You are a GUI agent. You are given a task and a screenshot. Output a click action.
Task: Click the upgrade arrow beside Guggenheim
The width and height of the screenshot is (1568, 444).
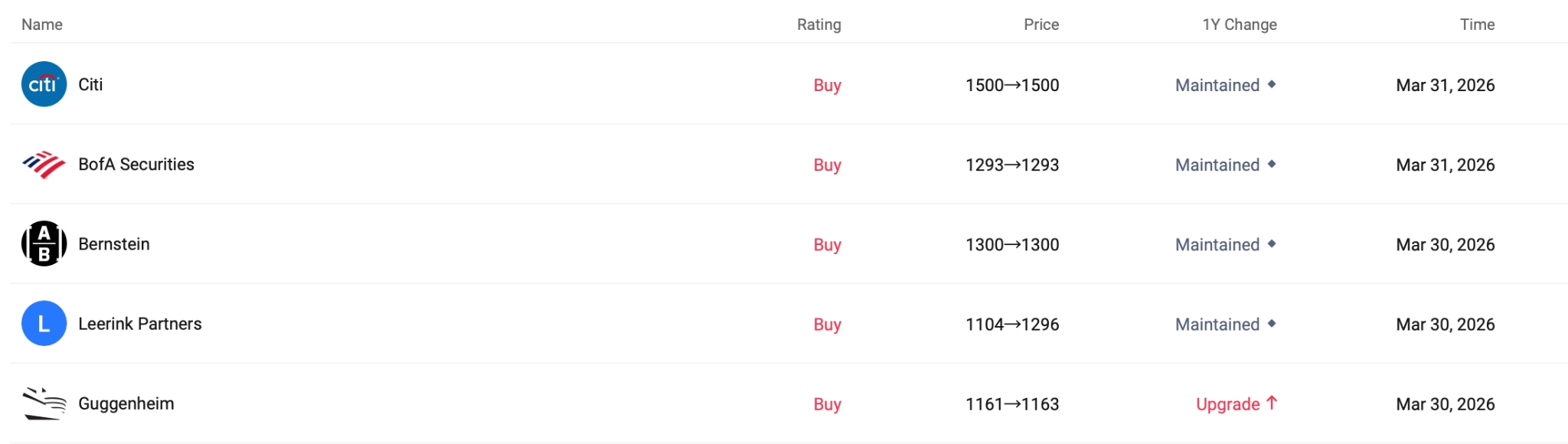click(1271, 403)
